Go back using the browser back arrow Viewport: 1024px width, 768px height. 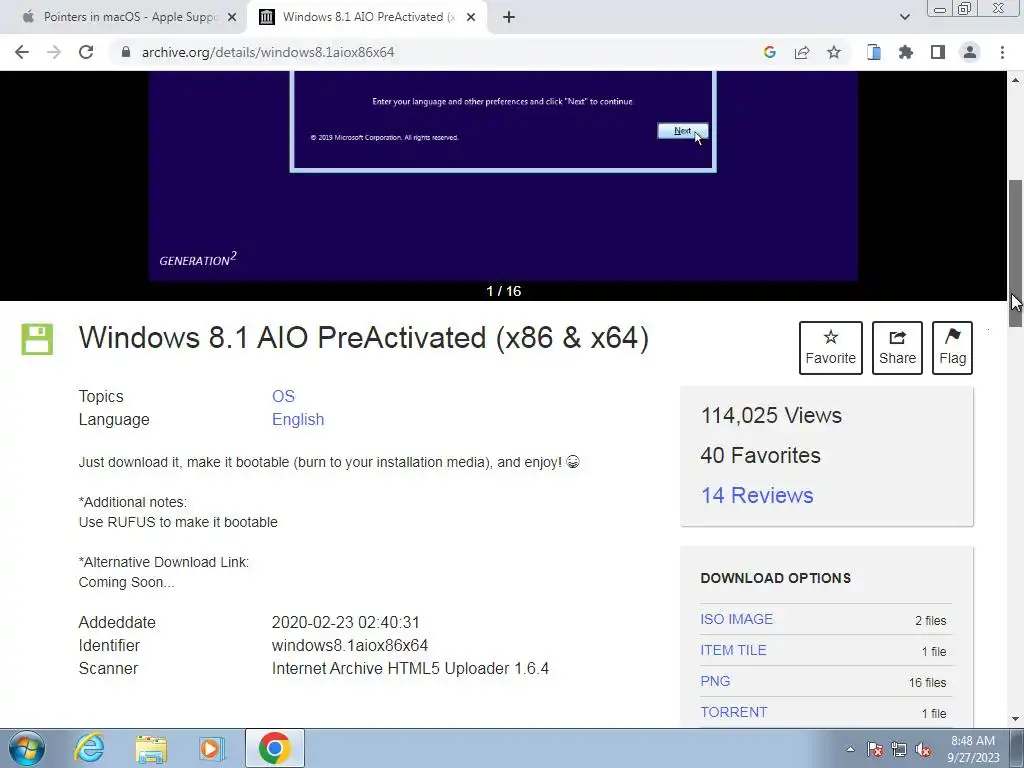click(x=22, y=52)
